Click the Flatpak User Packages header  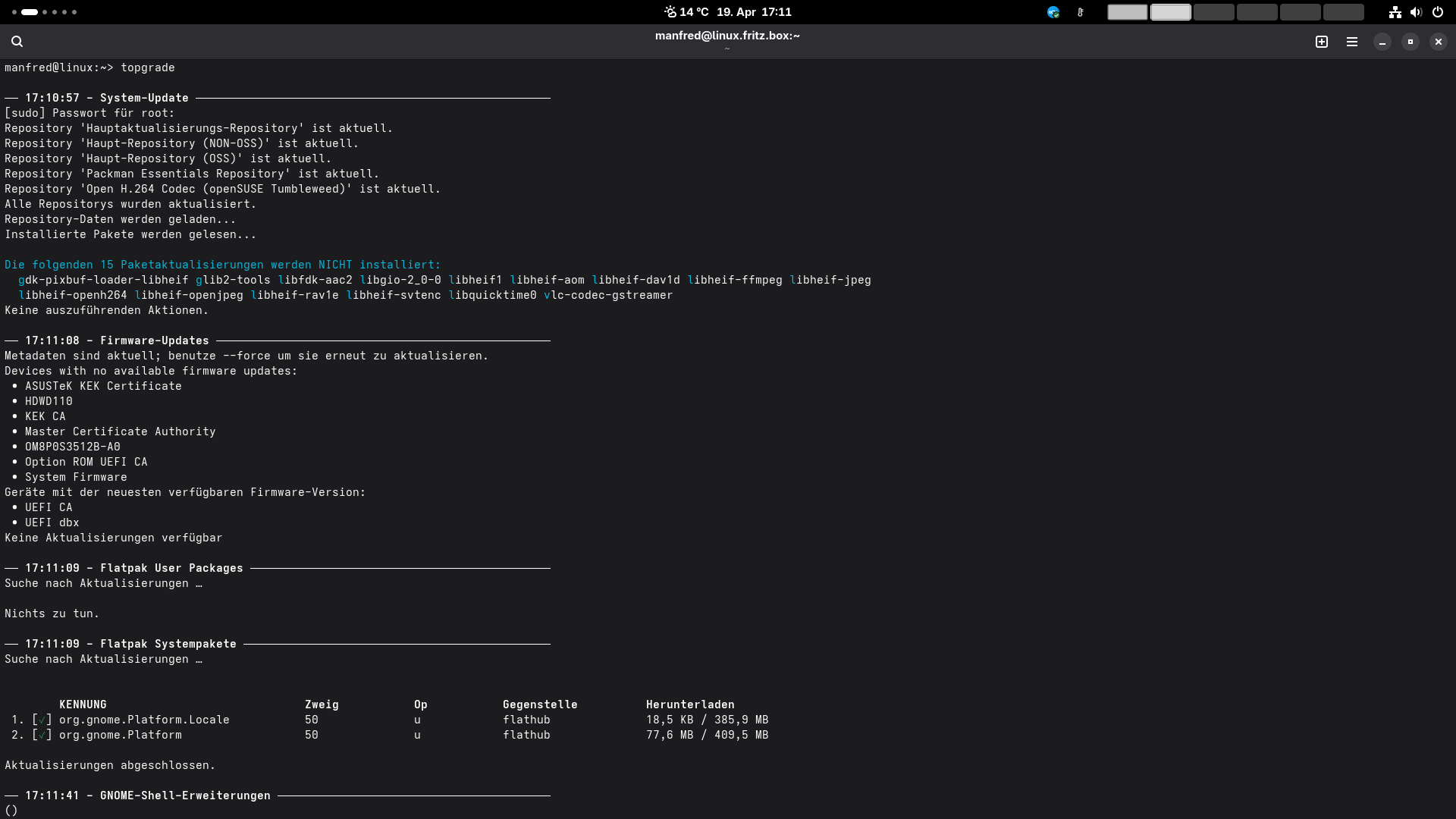[x=171, y=568]
